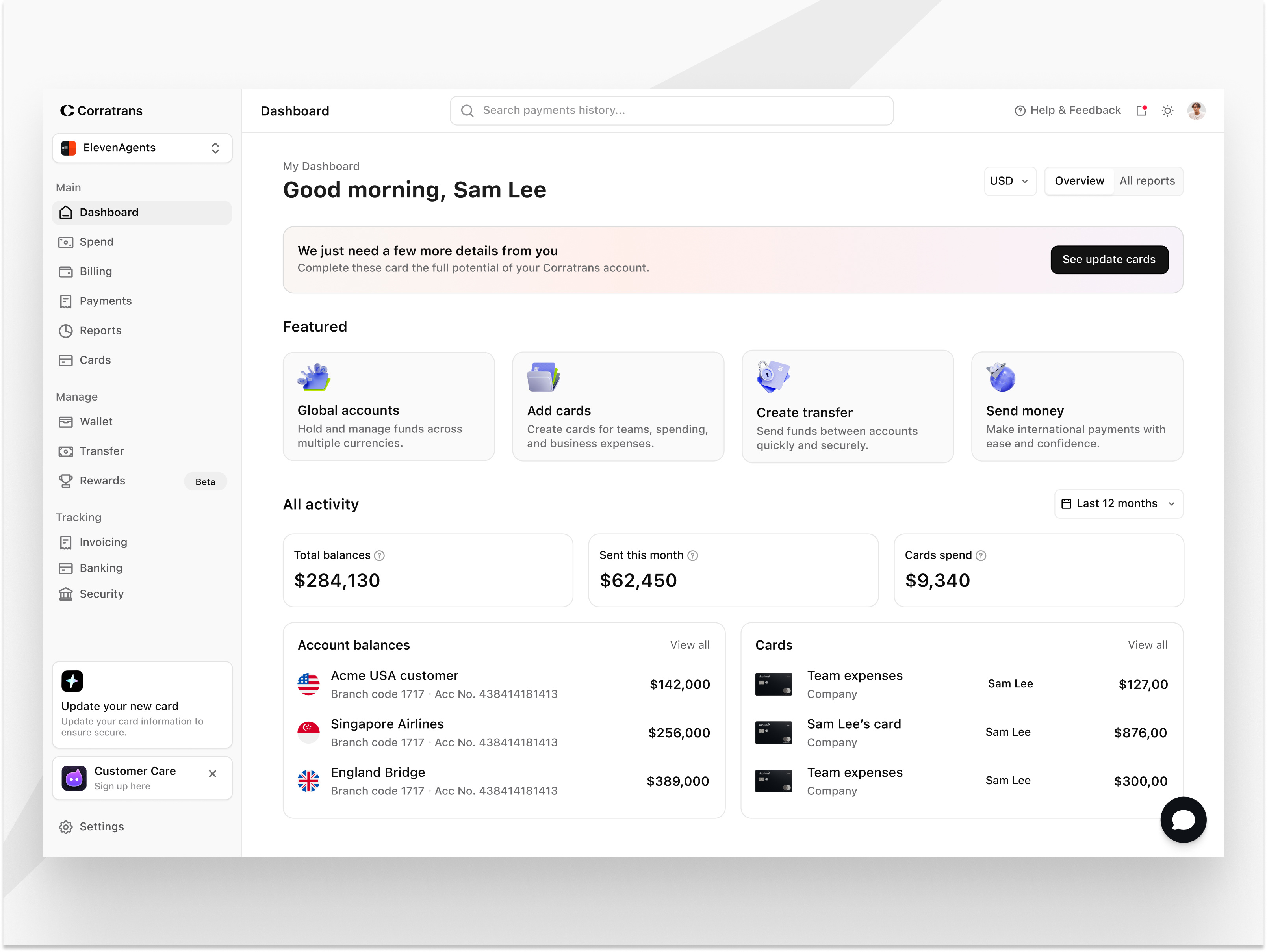Click the Global accounts illustration icon

tap(314, 377)
